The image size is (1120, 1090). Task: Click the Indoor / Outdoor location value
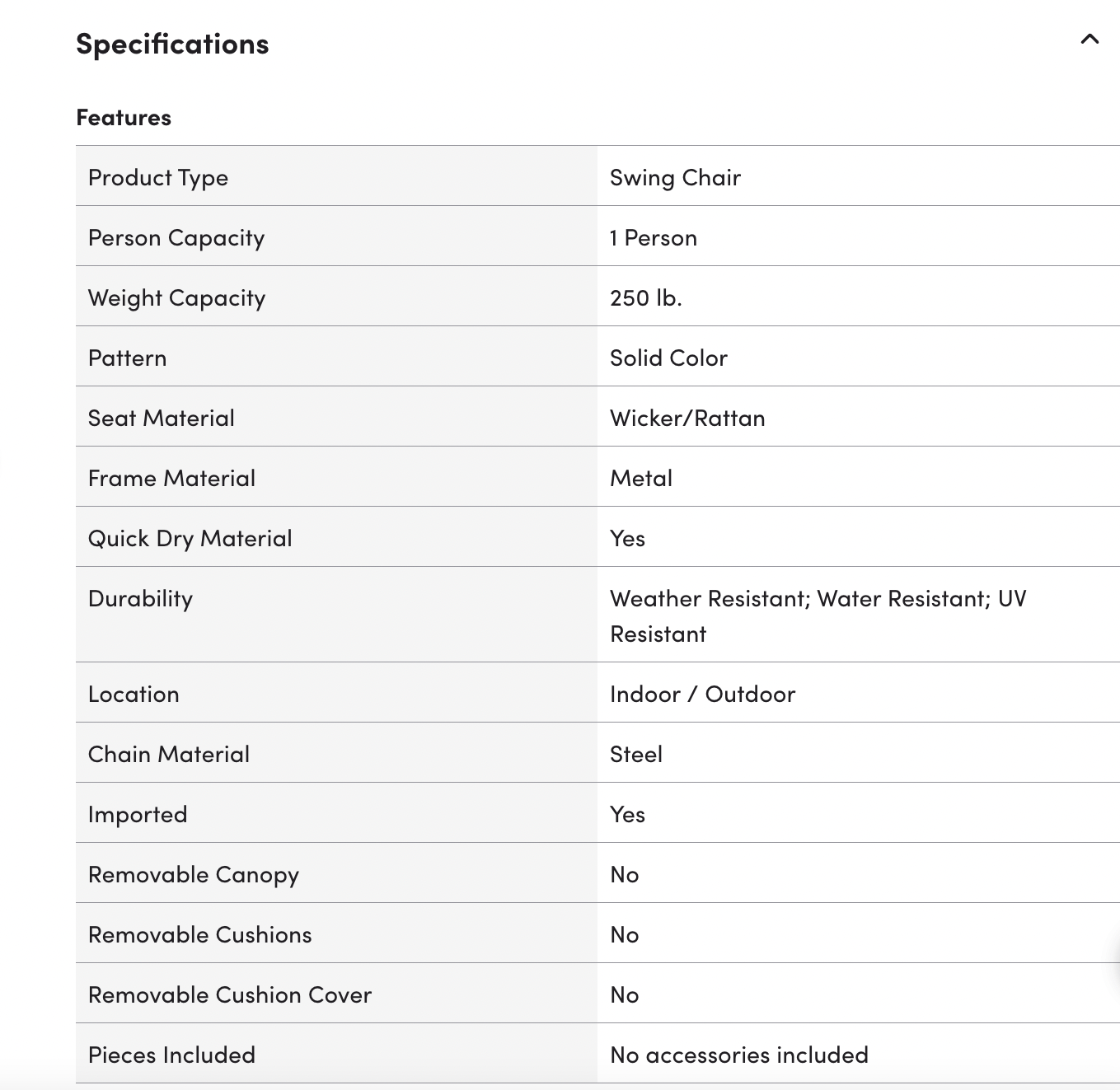pos(702,694)
